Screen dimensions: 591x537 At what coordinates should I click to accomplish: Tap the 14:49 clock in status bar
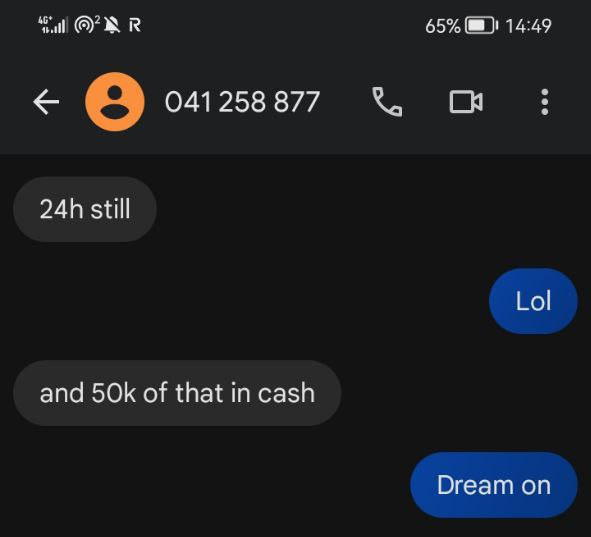coord(528,26)
